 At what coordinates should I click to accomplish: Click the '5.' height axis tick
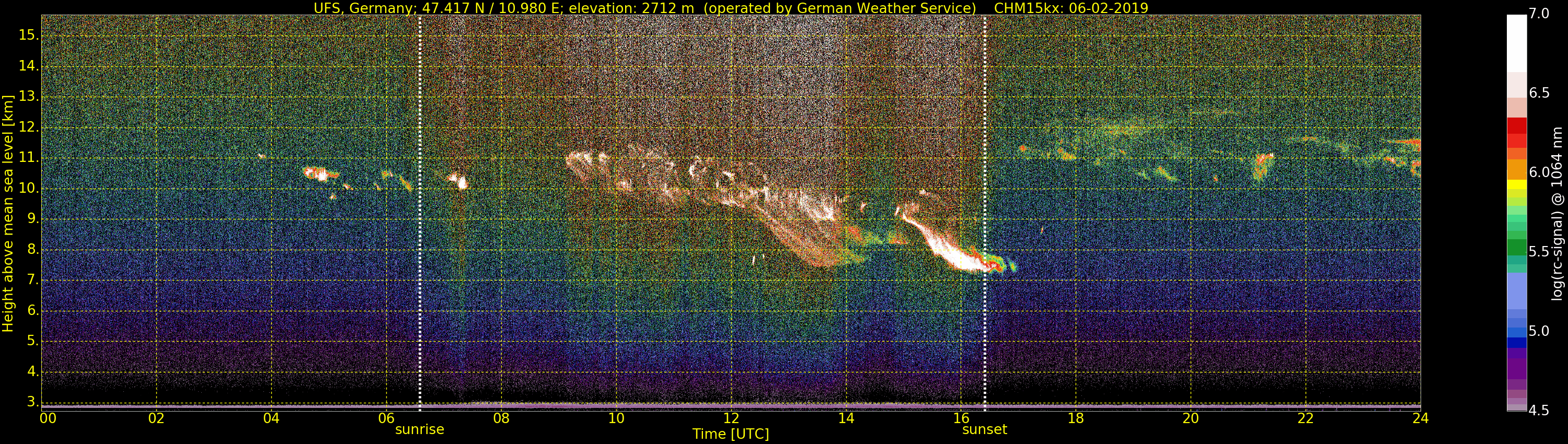32,341
